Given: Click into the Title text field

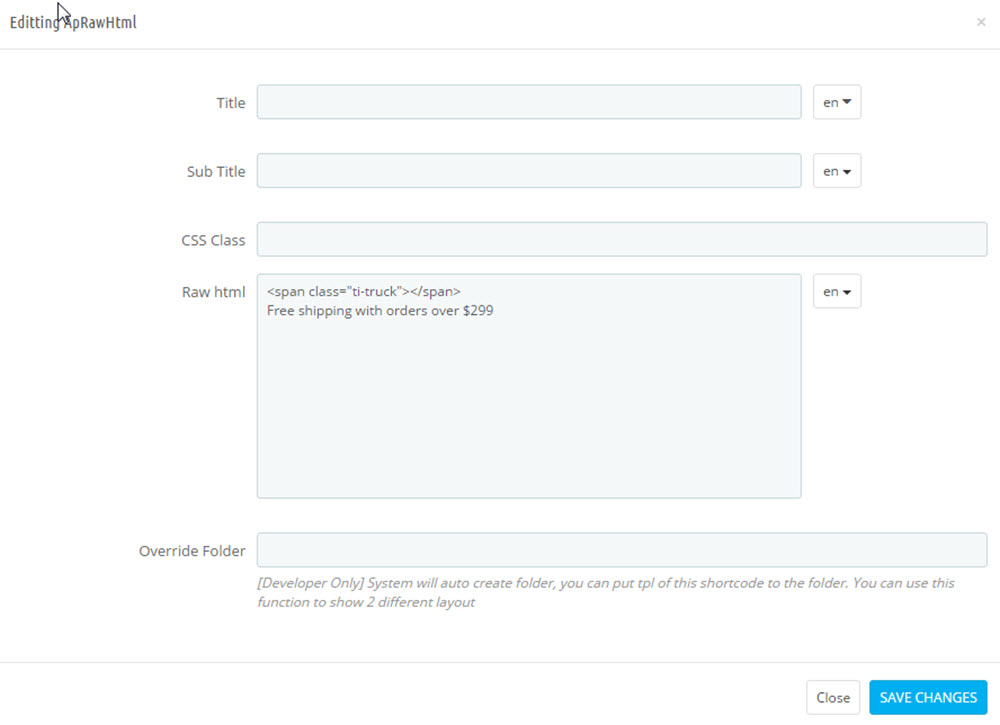Looking at the screenshot, I should pos(528,102).
